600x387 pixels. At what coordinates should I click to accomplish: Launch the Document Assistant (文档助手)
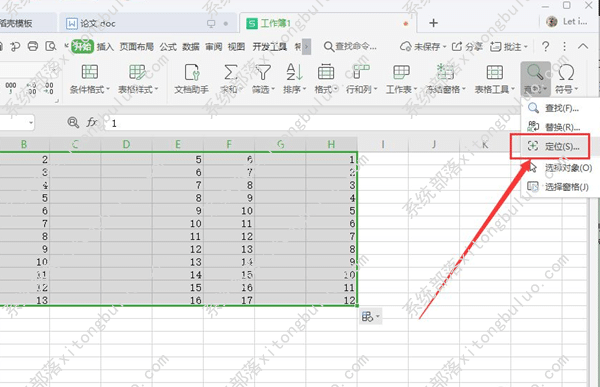(191, 79)
